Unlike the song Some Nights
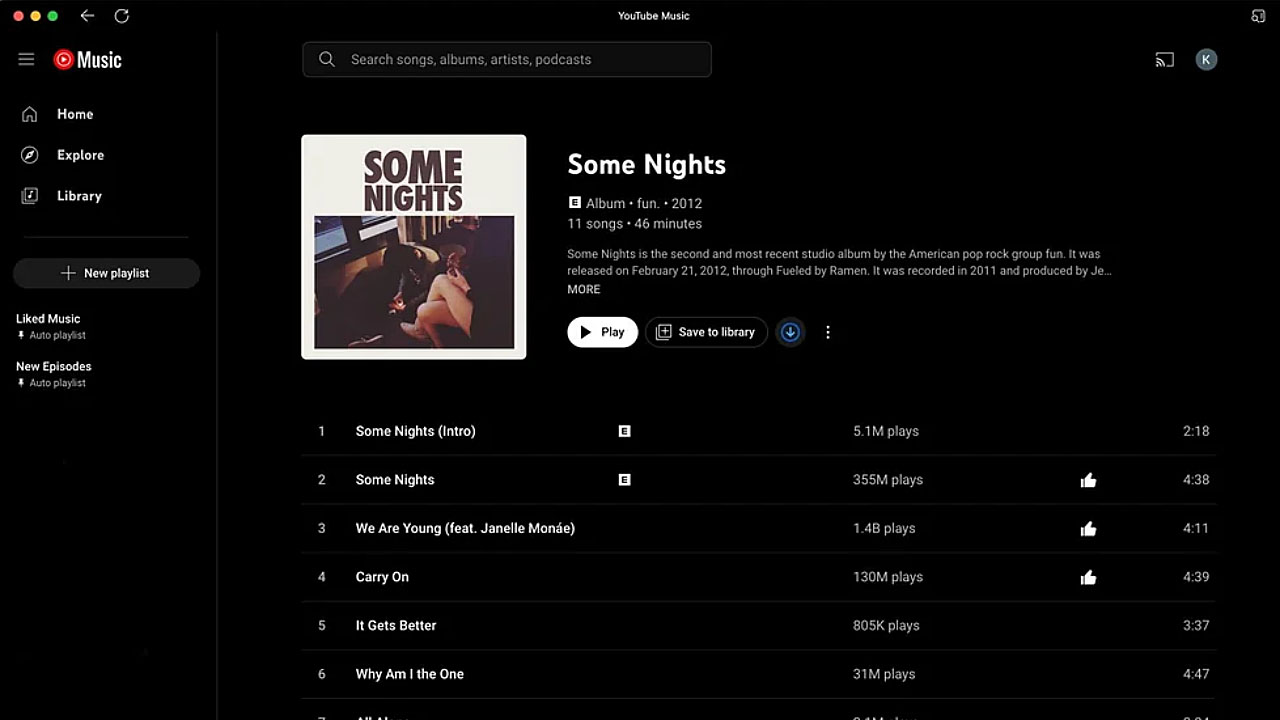Viewport: 1280px width, 720px height. tap(1088, 480)
